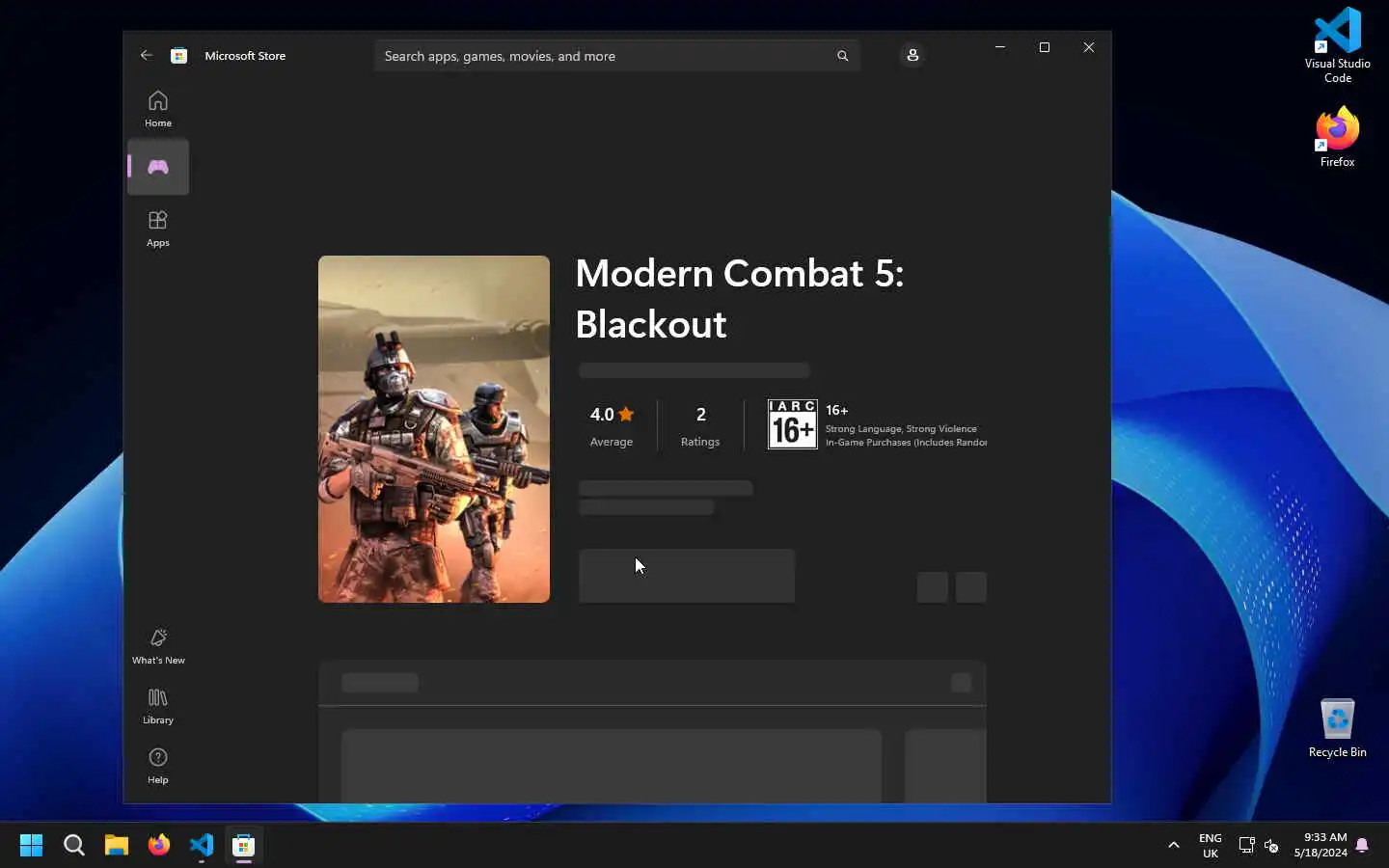Click the muted volume tray icon
This screenshot has width=1389, height=868.
(x=1271, y=846)
